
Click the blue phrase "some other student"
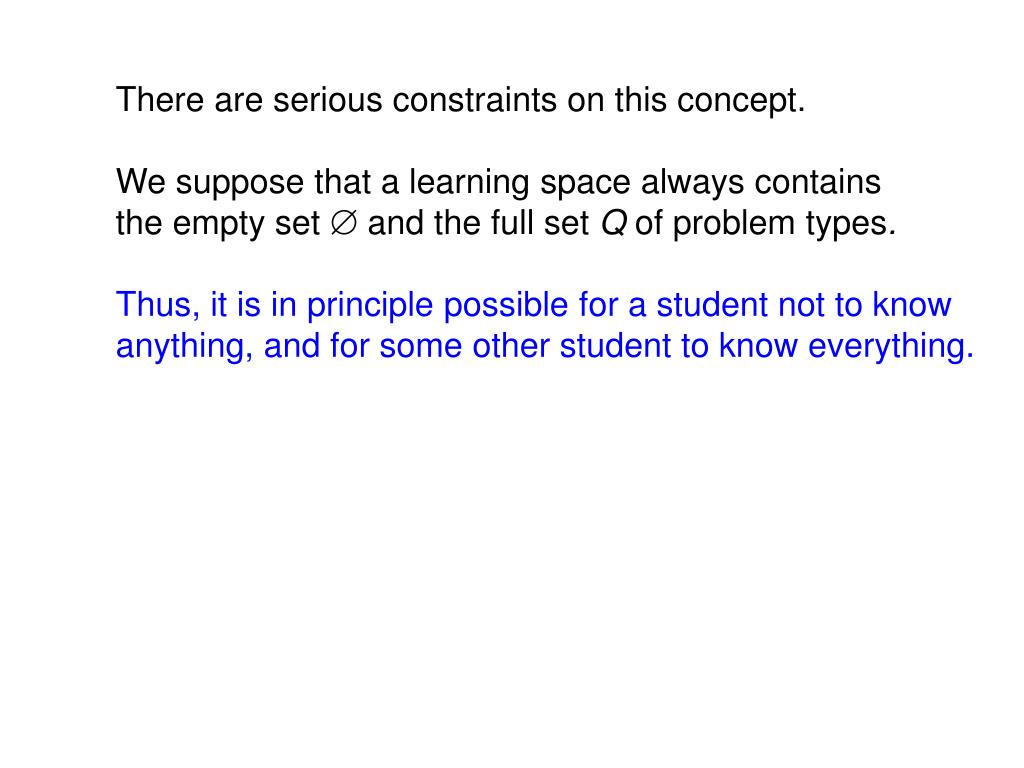coord(525,346)
